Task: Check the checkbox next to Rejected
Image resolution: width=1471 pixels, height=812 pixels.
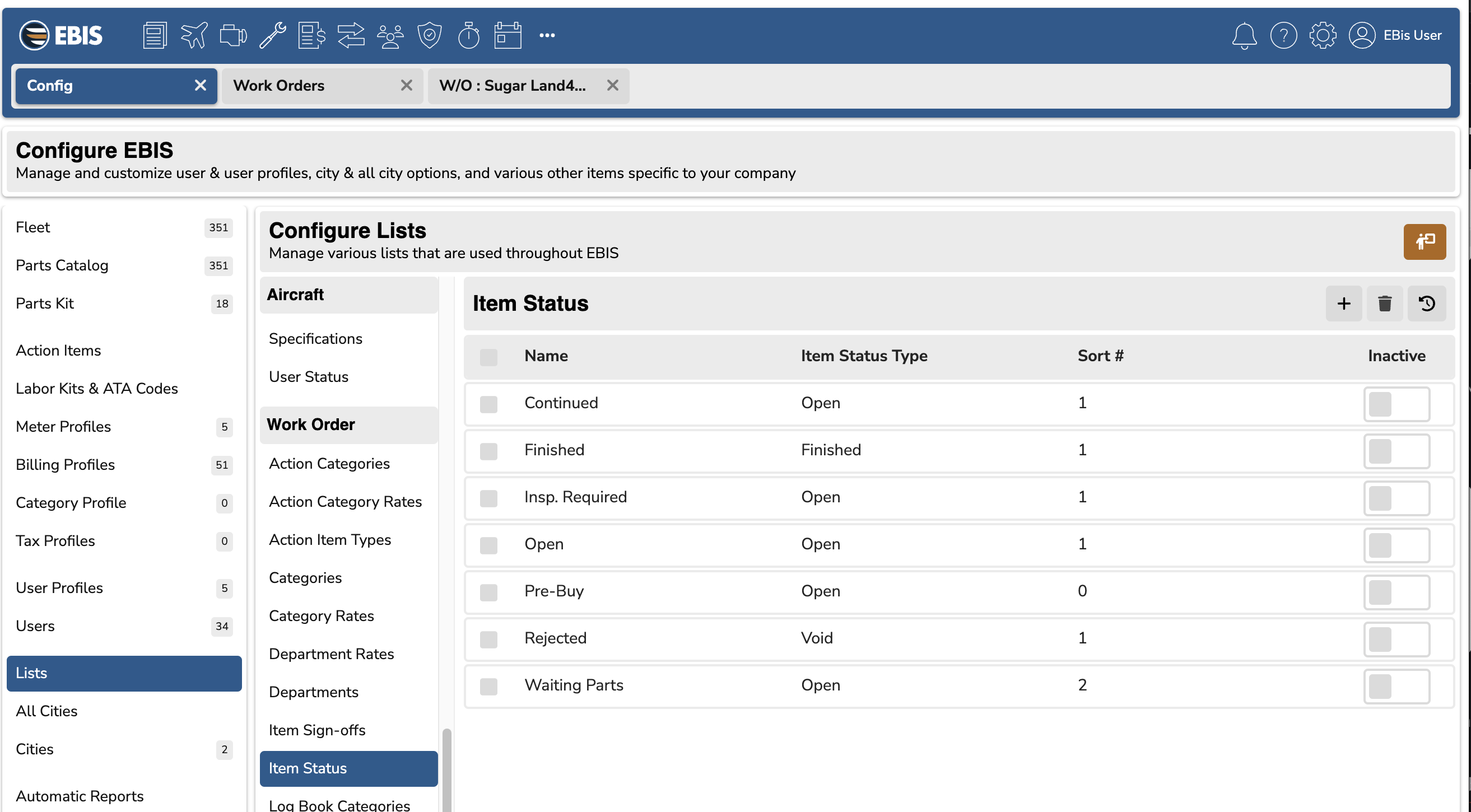Action: point(489,640)
